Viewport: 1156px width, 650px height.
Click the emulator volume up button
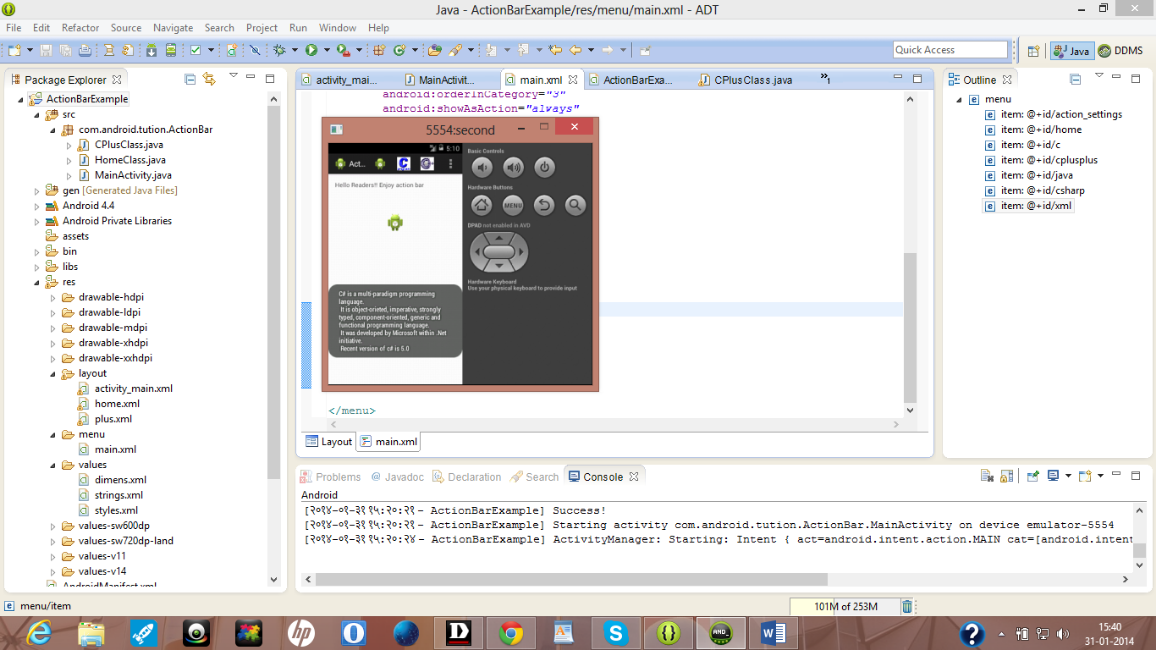point(513,167)
